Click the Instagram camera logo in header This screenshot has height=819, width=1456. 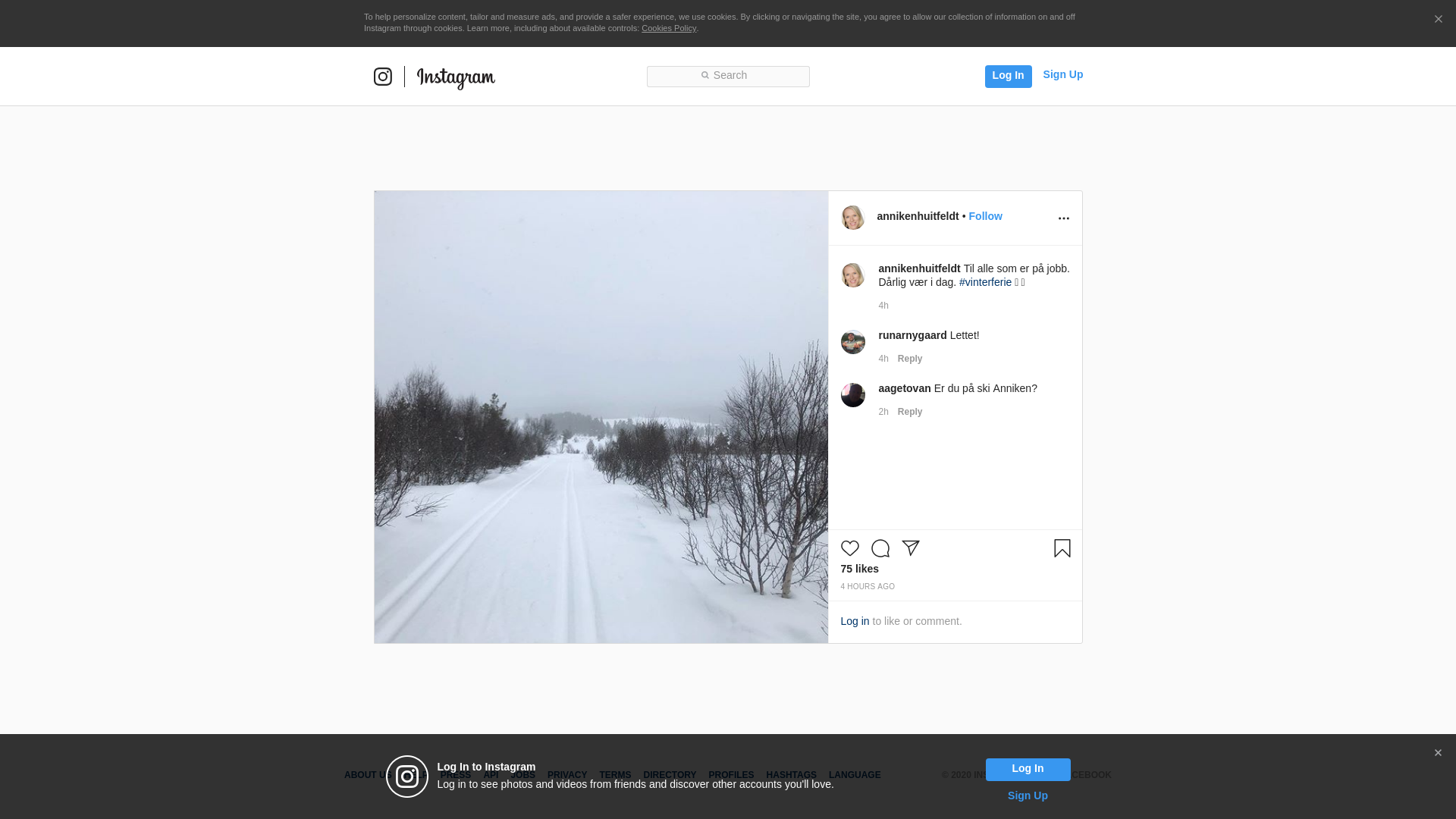383,77
